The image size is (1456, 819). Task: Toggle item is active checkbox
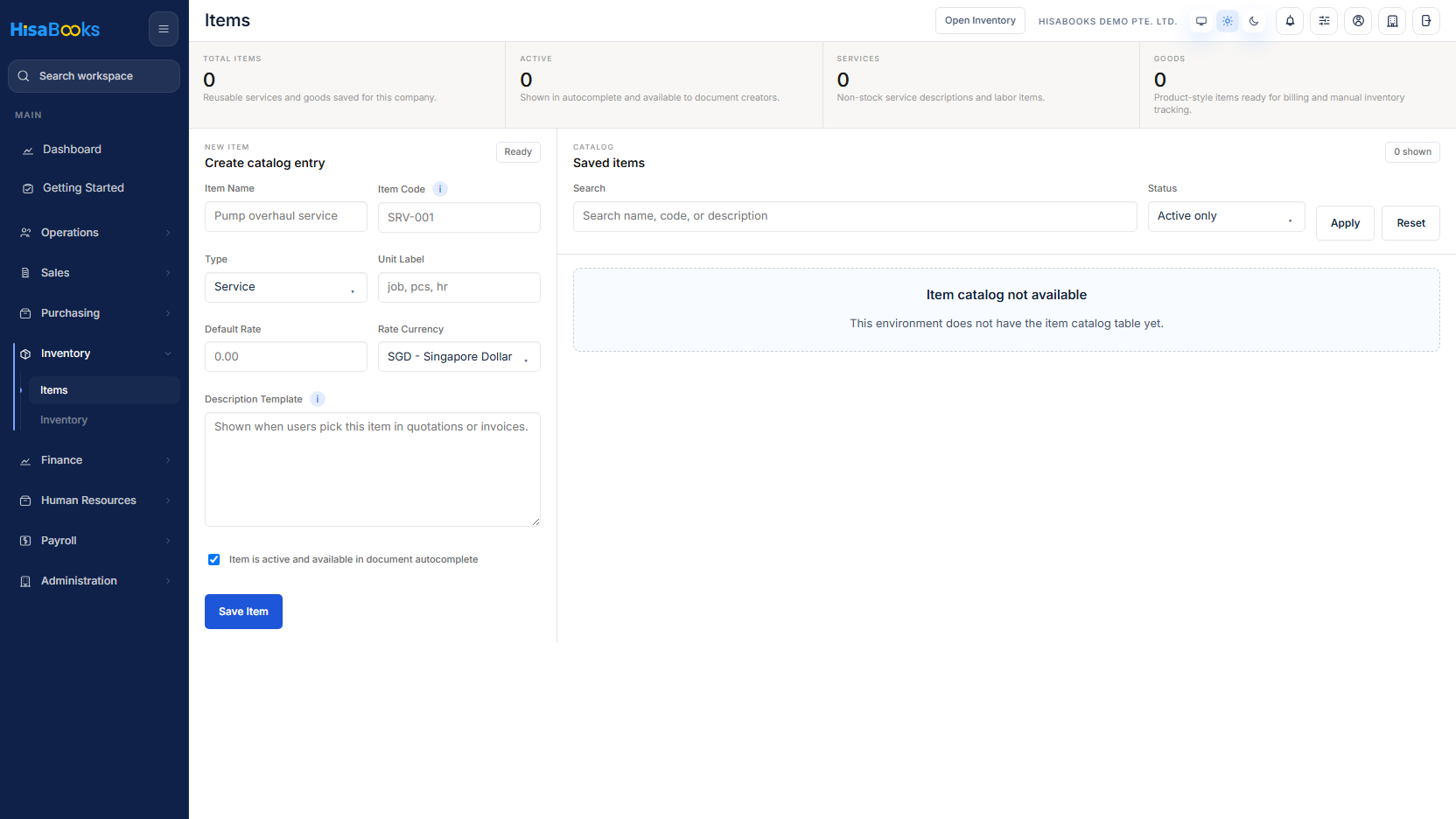point(213,560)
